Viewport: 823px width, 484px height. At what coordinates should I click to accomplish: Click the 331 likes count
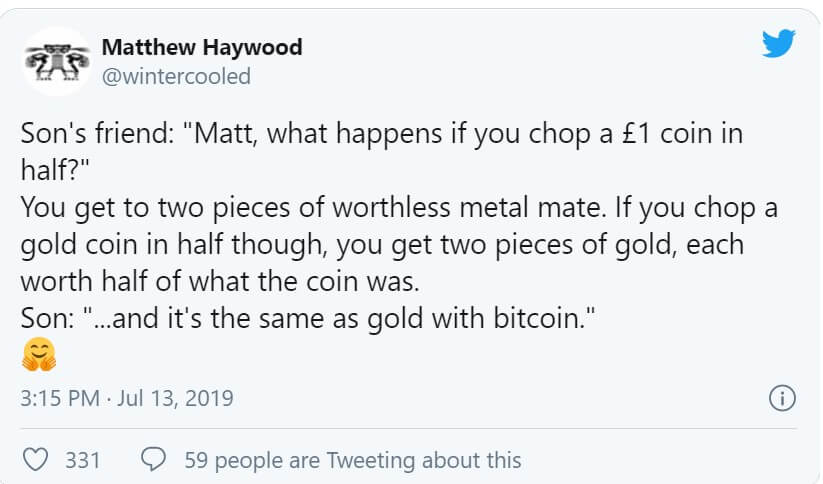coord(83,460)
